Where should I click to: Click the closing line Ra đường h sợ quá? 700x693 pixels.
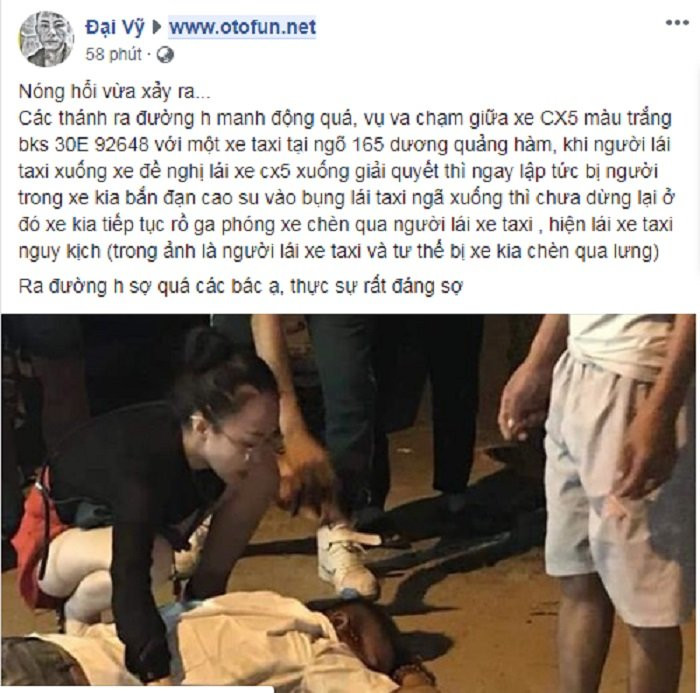(x=240, y=287)
